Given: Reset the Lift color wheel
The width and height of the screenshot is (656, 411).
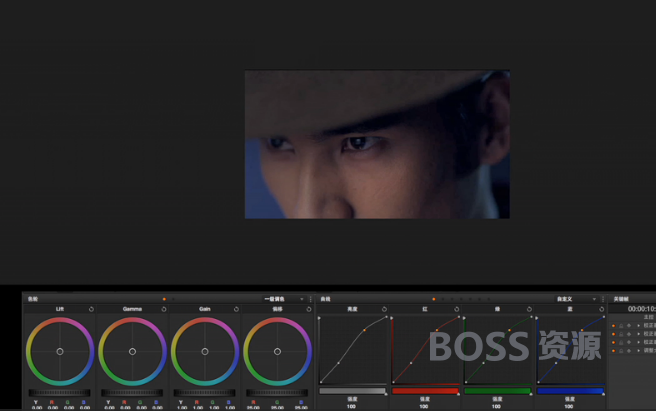Looking at the screenshot, I should tap(91, 309).
